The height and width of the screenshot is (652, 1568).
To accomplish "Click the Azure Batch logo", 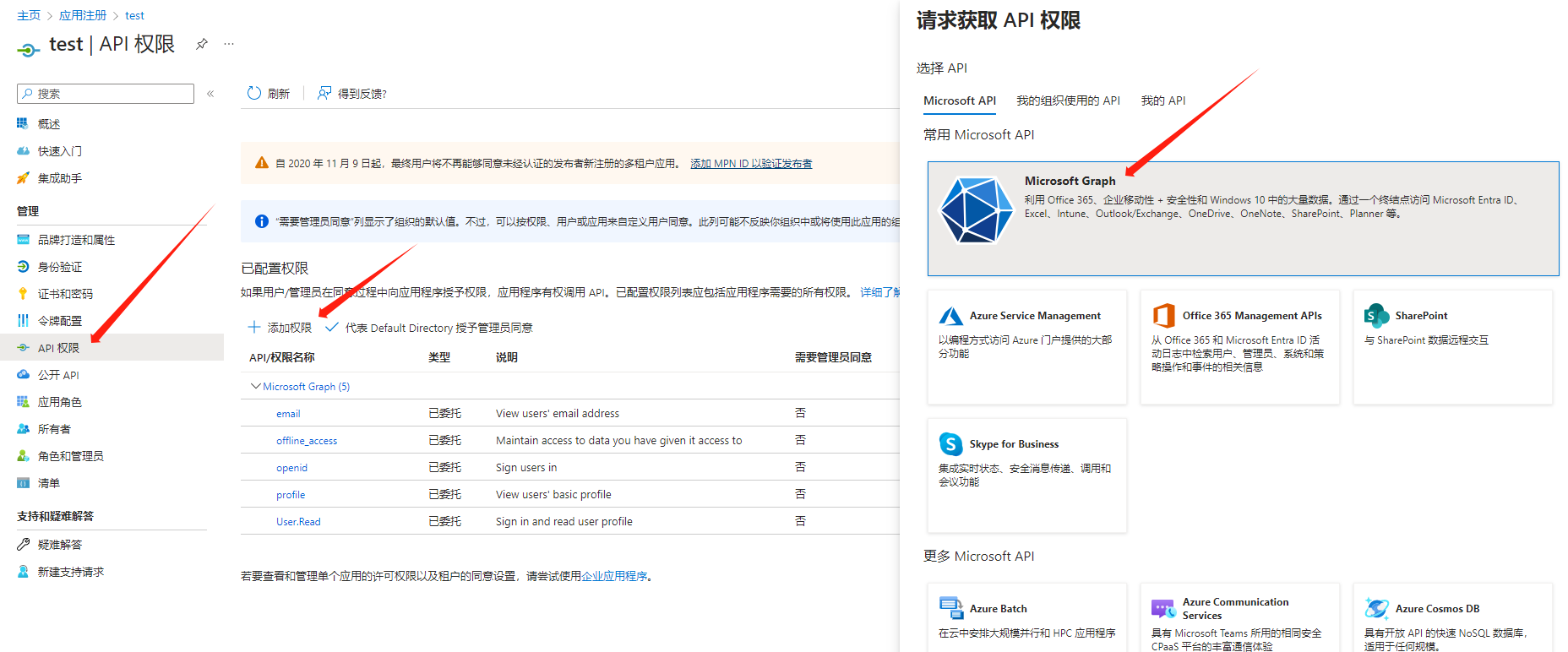I will click(x=951, y=608).
